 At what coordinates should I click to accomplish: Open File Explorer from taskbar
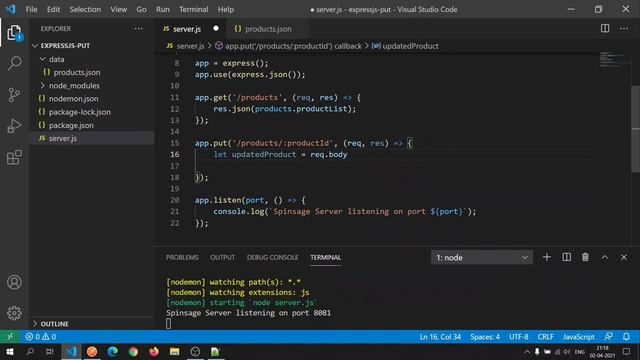(174, 352)
